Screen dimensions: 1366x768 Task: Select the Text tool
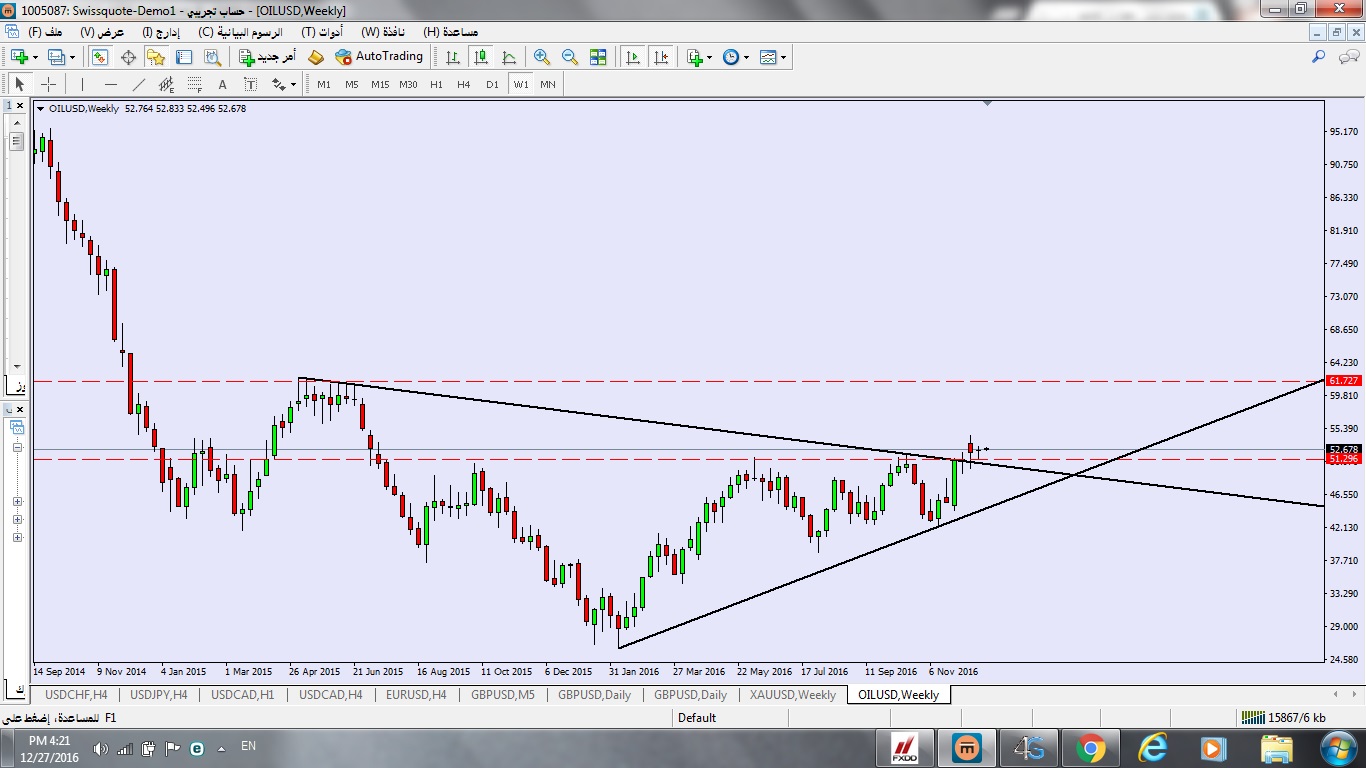222,84
